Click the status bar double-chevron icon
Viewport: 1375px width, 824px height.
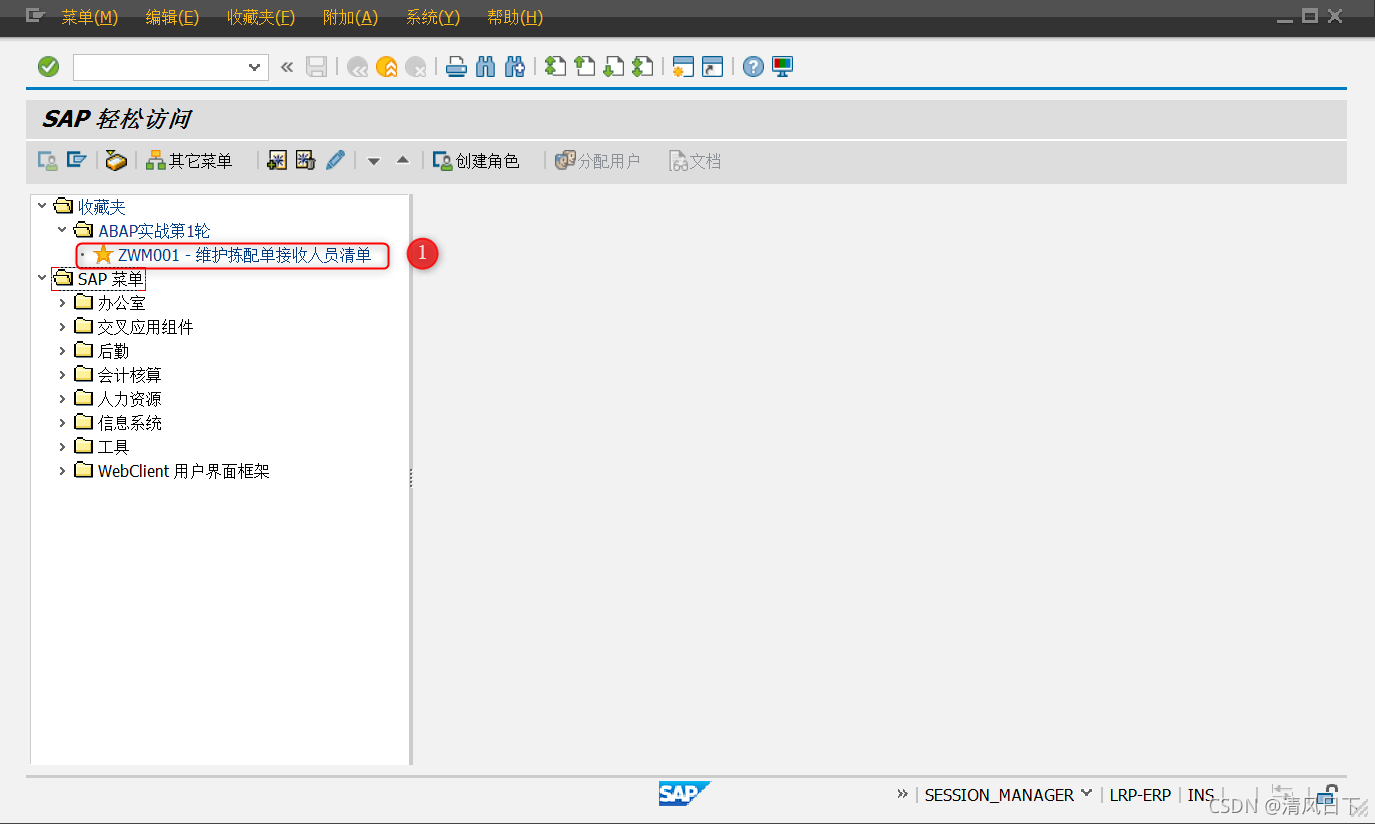[903, 794]
